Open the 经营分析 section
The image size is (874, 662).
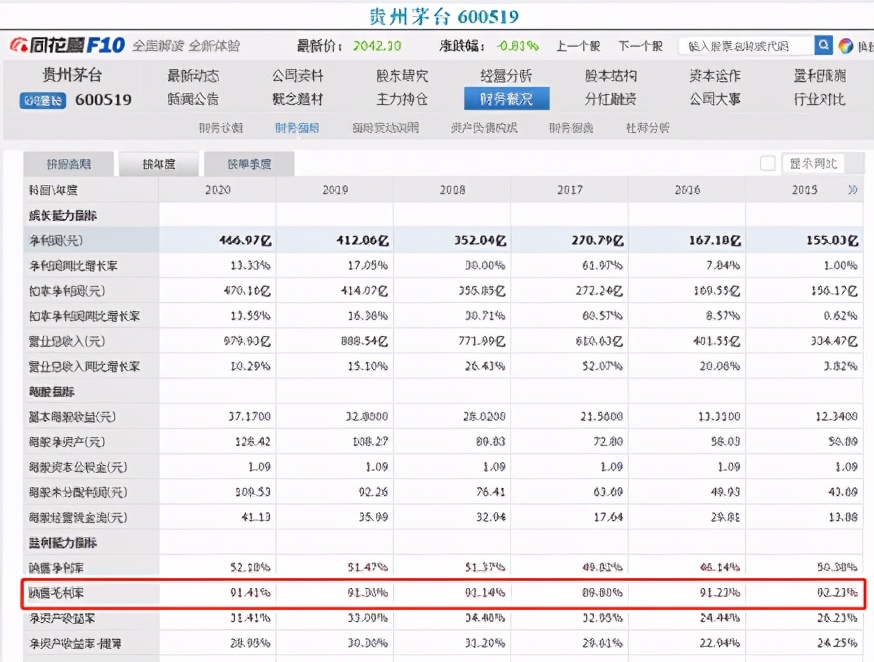pos(505,75)
